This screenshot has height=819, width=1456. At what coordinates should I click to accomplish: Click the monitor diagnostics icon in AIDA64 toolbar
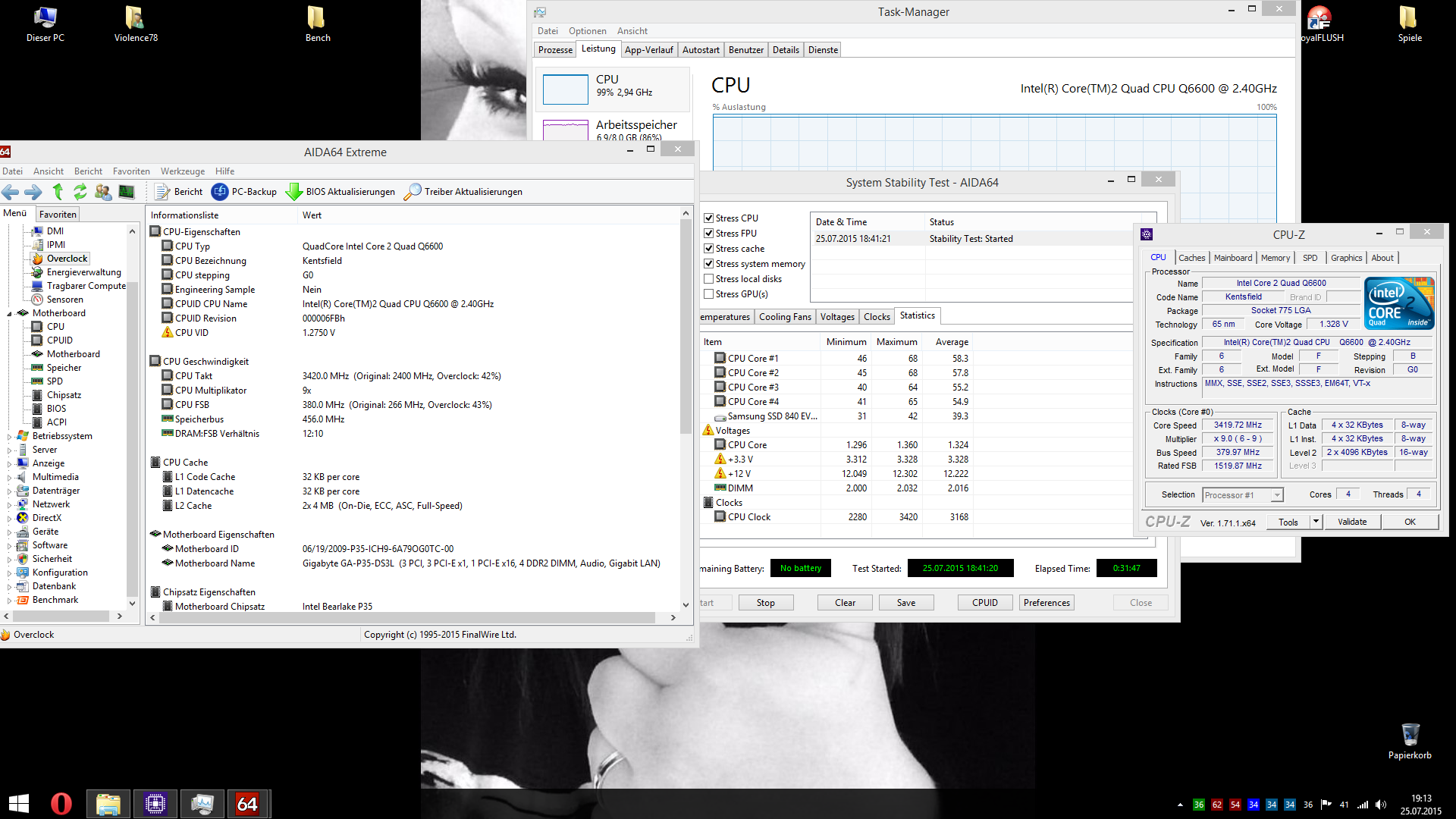[x=127, y=192]
